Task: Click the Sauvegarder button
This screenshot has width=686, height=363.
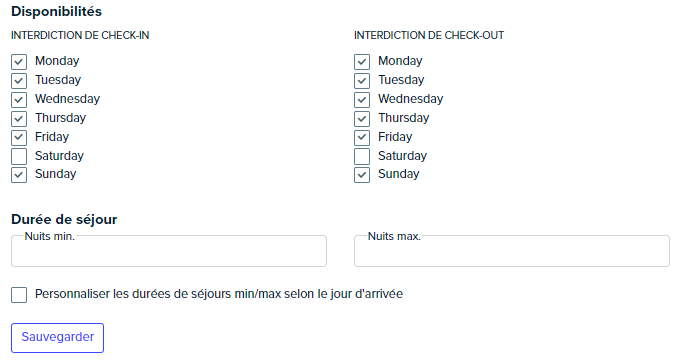Action: 57,338
